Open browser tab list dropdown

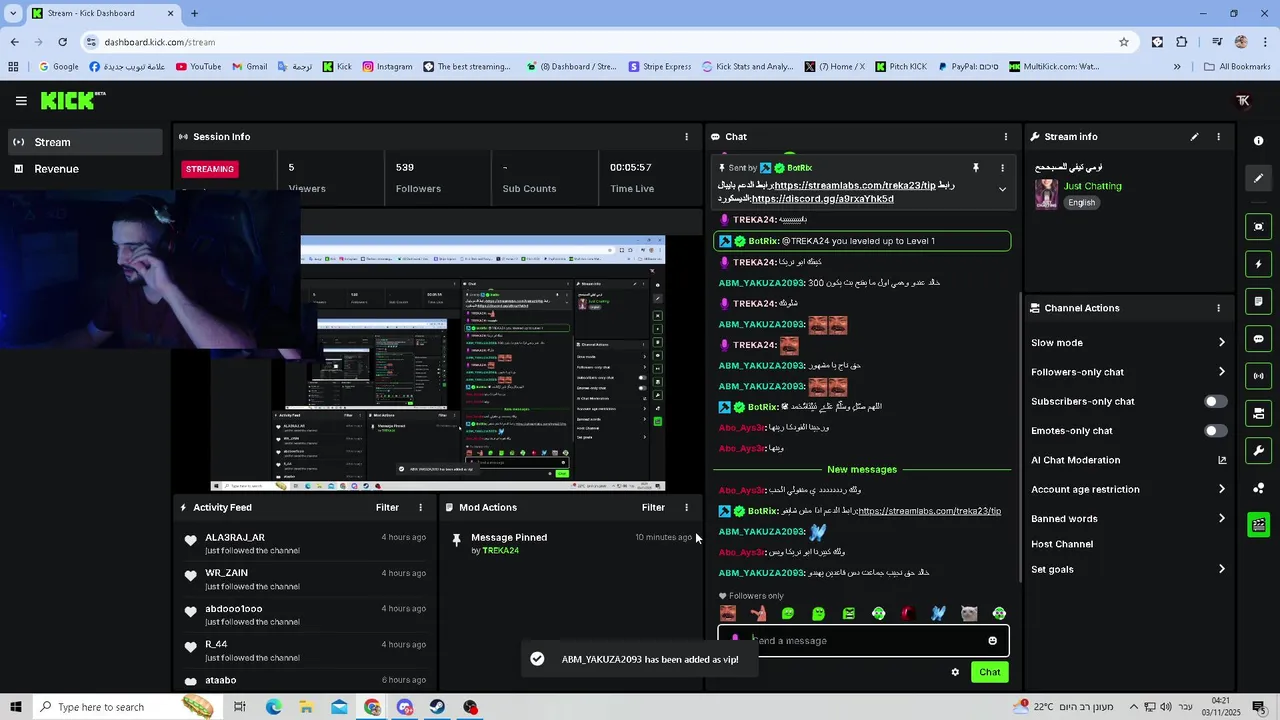tap(13, 13)
